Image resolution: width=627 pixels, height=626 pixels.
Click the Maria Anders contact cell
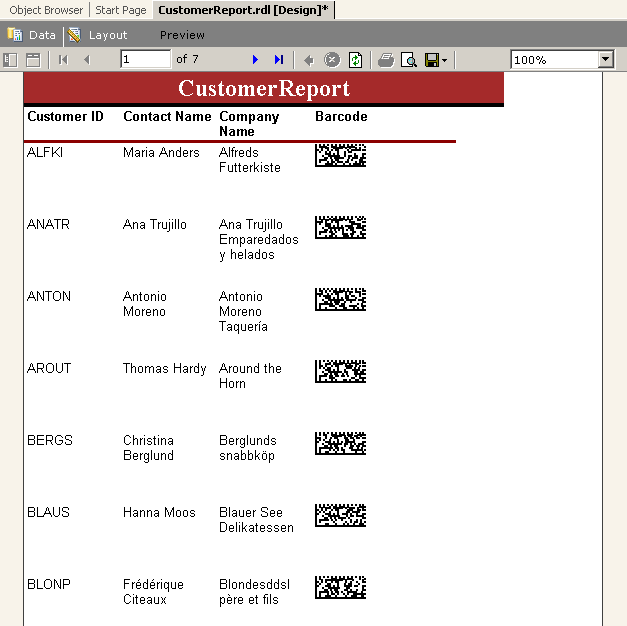(x=161, y=152)
